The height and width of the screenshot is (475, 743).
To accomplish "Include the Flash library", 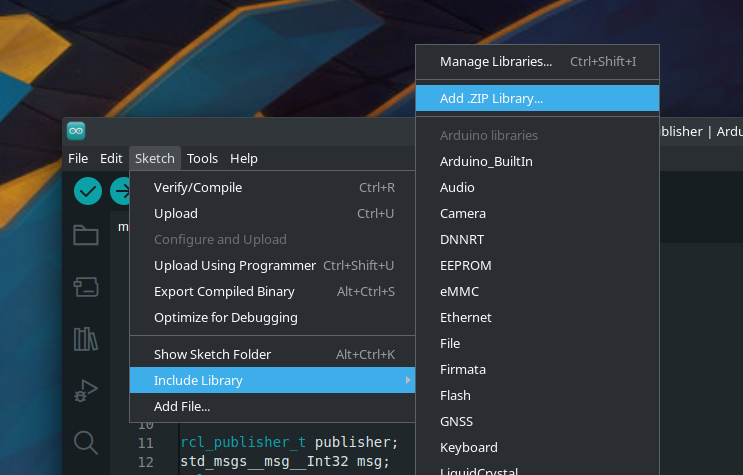I will [537, 396].
